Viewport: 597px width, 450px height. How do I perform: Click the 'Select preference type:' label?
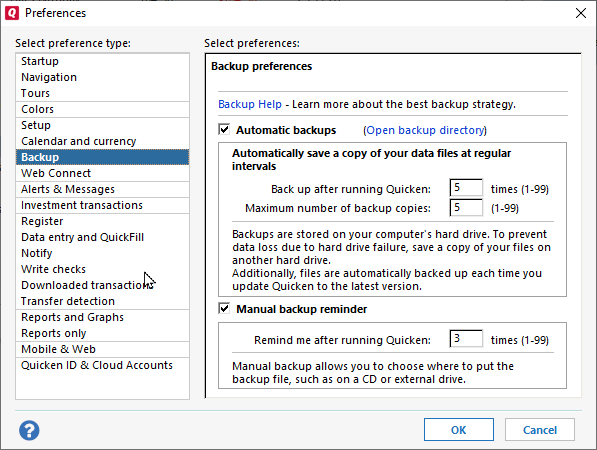click(x=73, y=43)
